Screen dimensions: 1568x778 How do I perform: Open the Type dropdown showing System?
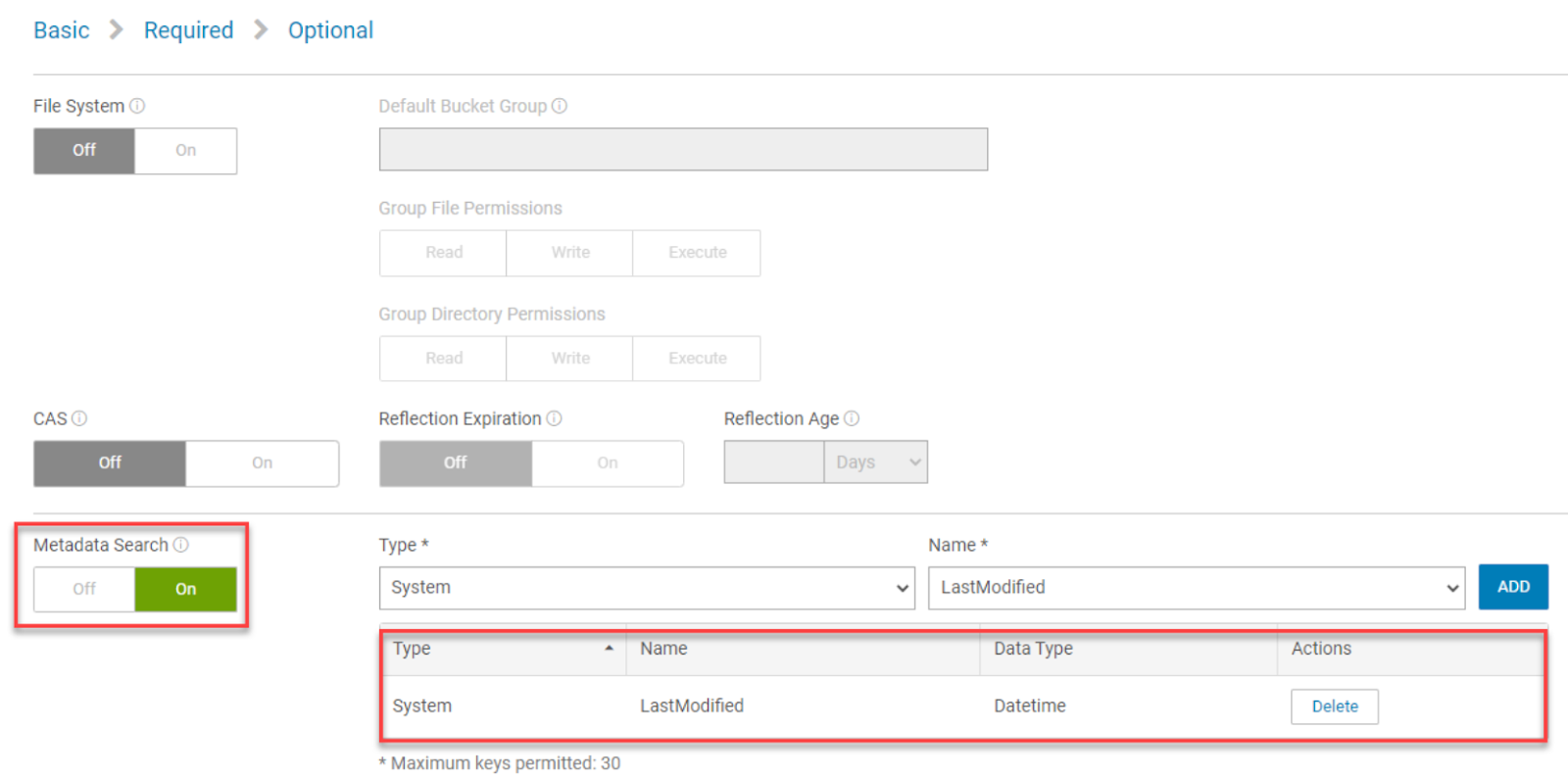pos(647,588)
